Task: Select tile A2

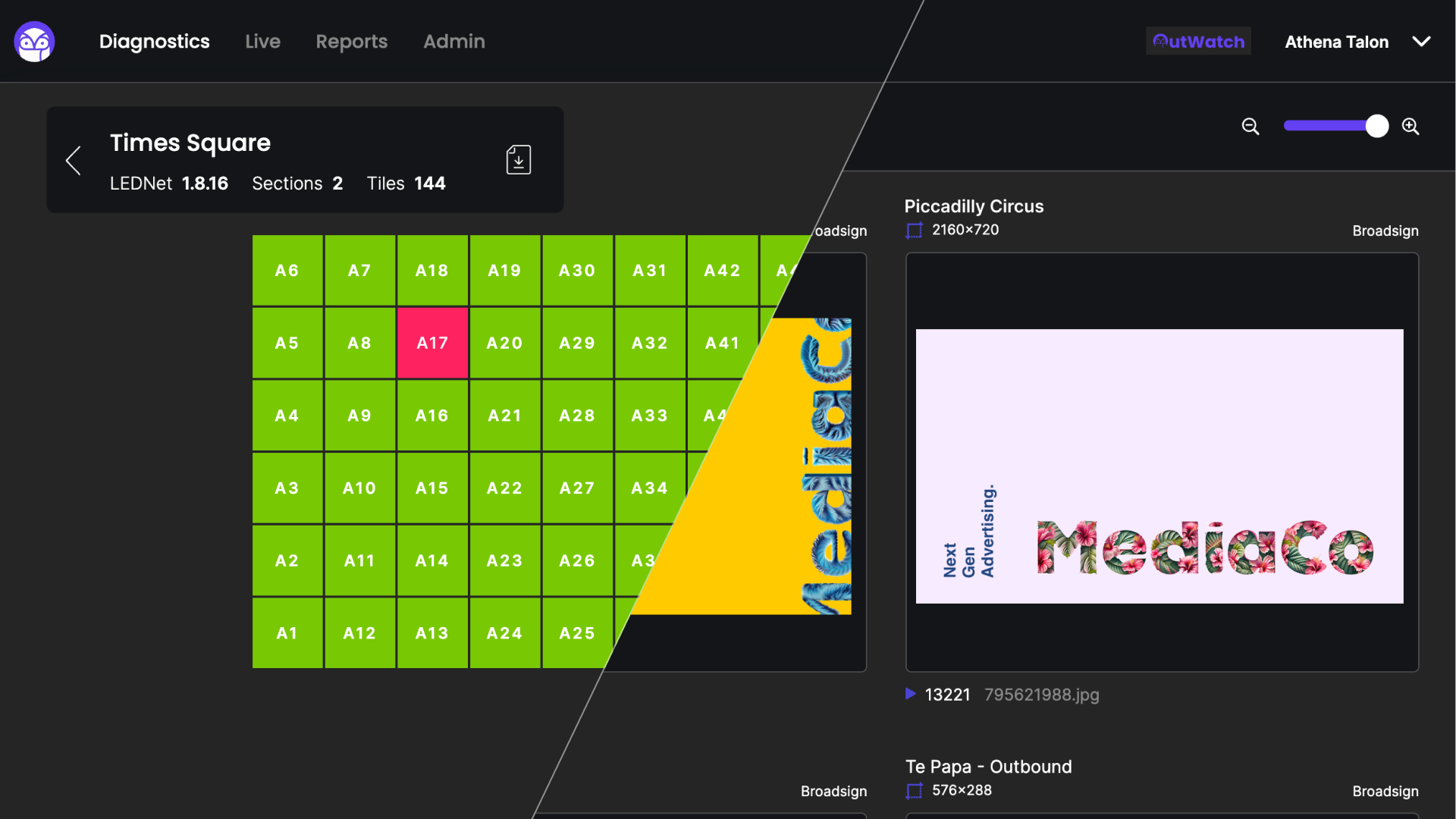Action: pyautogui.click(x=287, y=560)
